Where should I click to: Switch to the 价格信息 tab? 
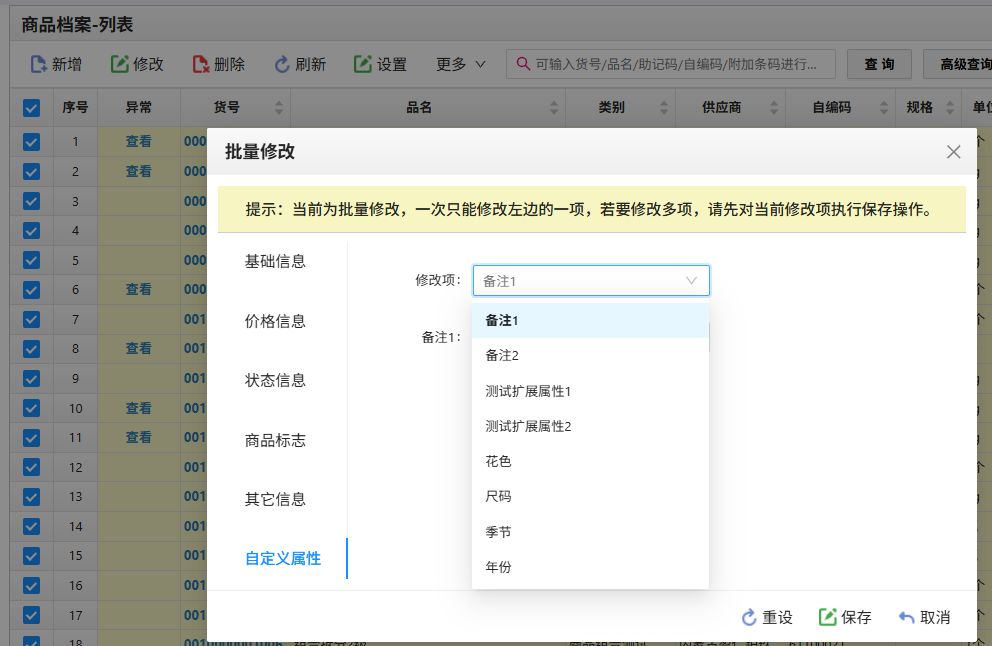tap(275, 321)
